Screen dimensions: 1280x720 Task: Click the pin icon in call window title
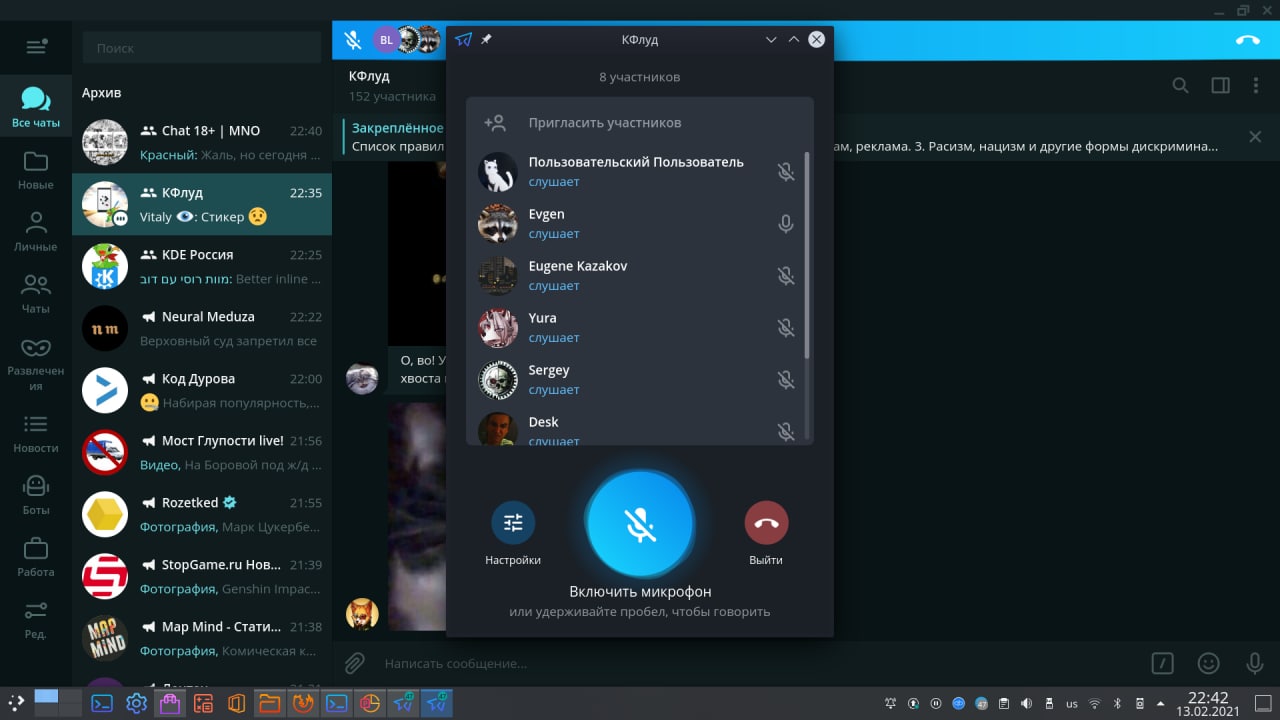click(486, 40)
